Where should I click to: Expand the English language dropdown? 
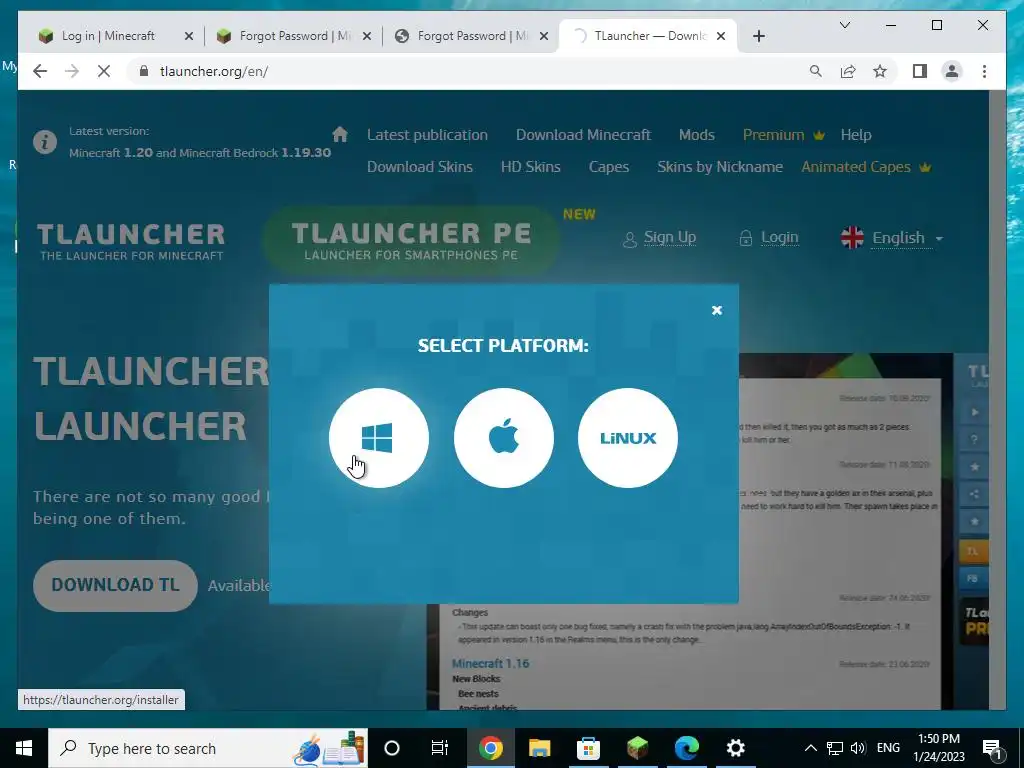(x=892, y=238)
